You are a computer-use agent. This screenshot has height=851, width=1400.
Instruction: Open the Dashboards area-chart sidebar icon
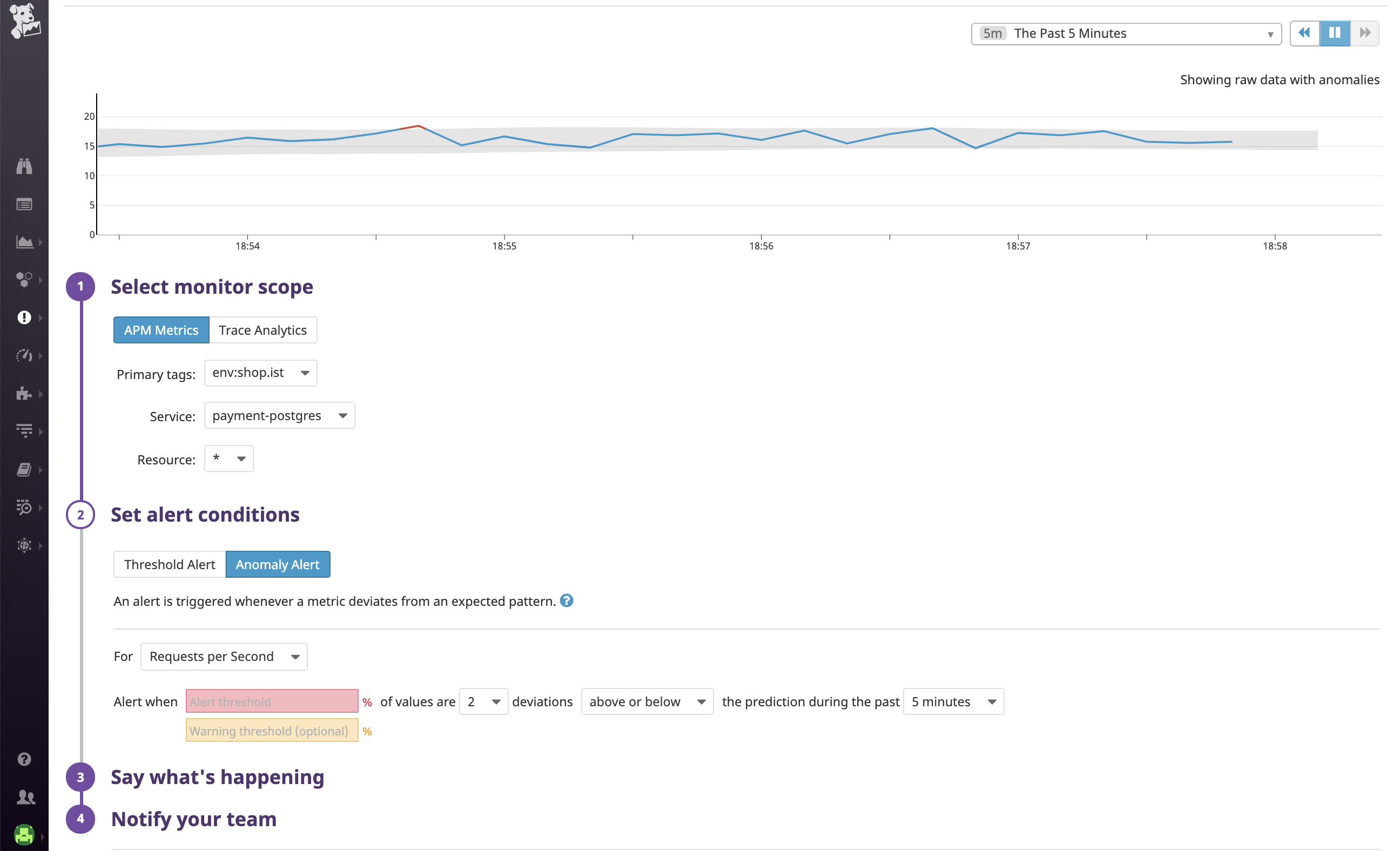tap(24, 242)
